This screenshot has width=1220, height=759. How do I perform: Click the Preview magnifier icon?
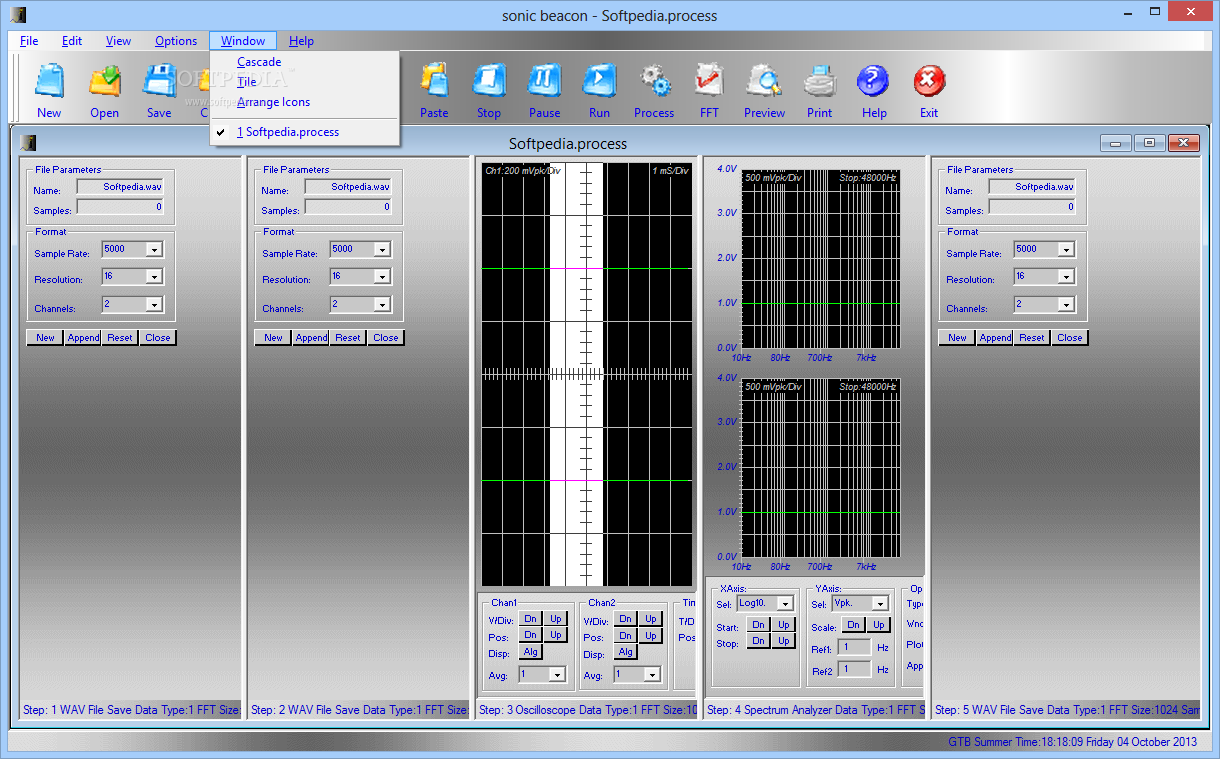click(764, 81)
